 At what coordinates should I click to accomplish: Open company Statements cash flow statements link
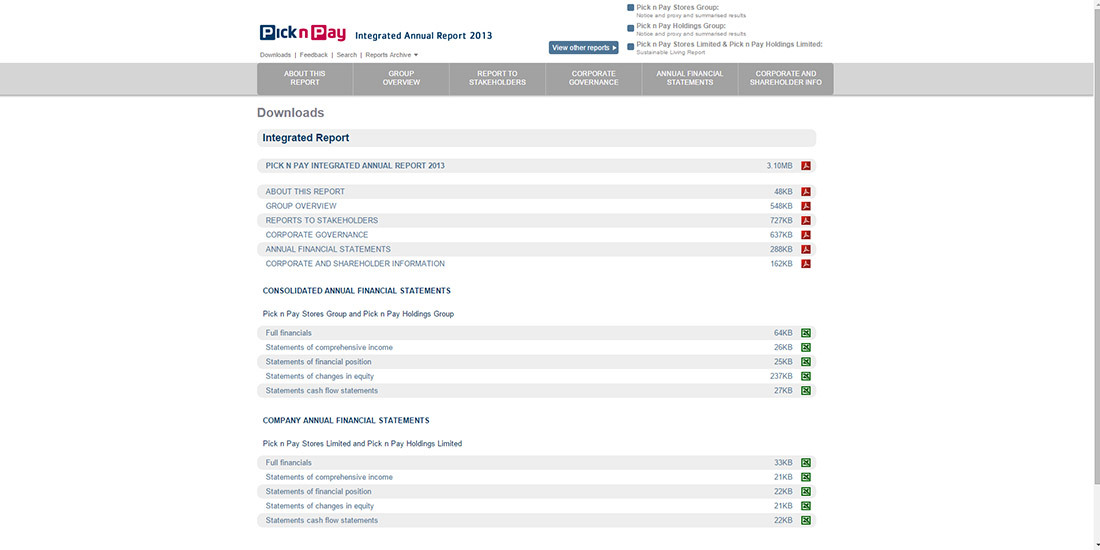(x=321, y=521)
